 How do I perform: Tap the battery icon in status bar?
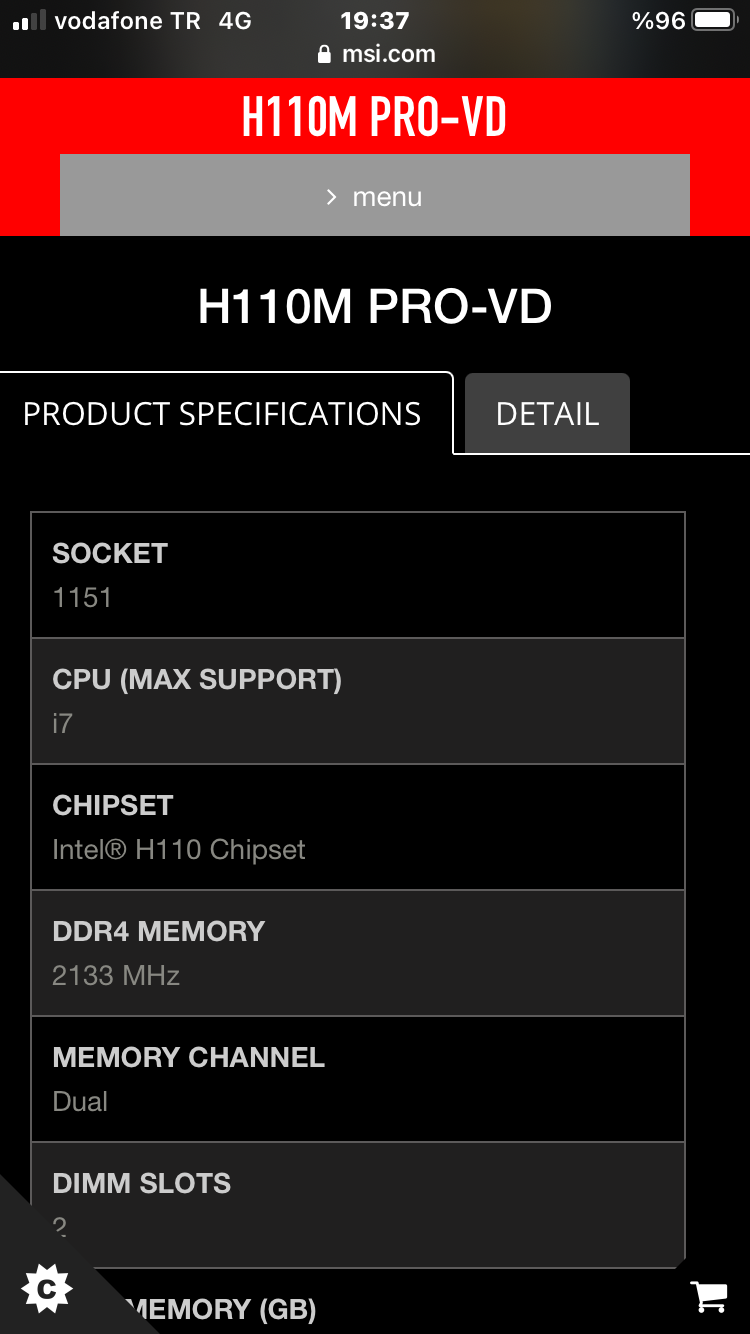(x=714, y=21)
